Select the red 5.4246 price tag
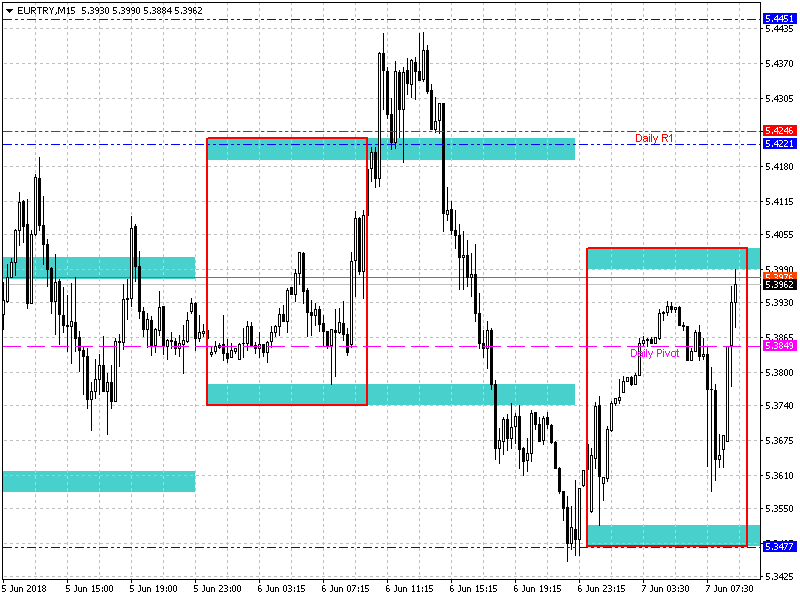Image resolution: width=800 pixels, height=600 pixels. pos(779,131)
